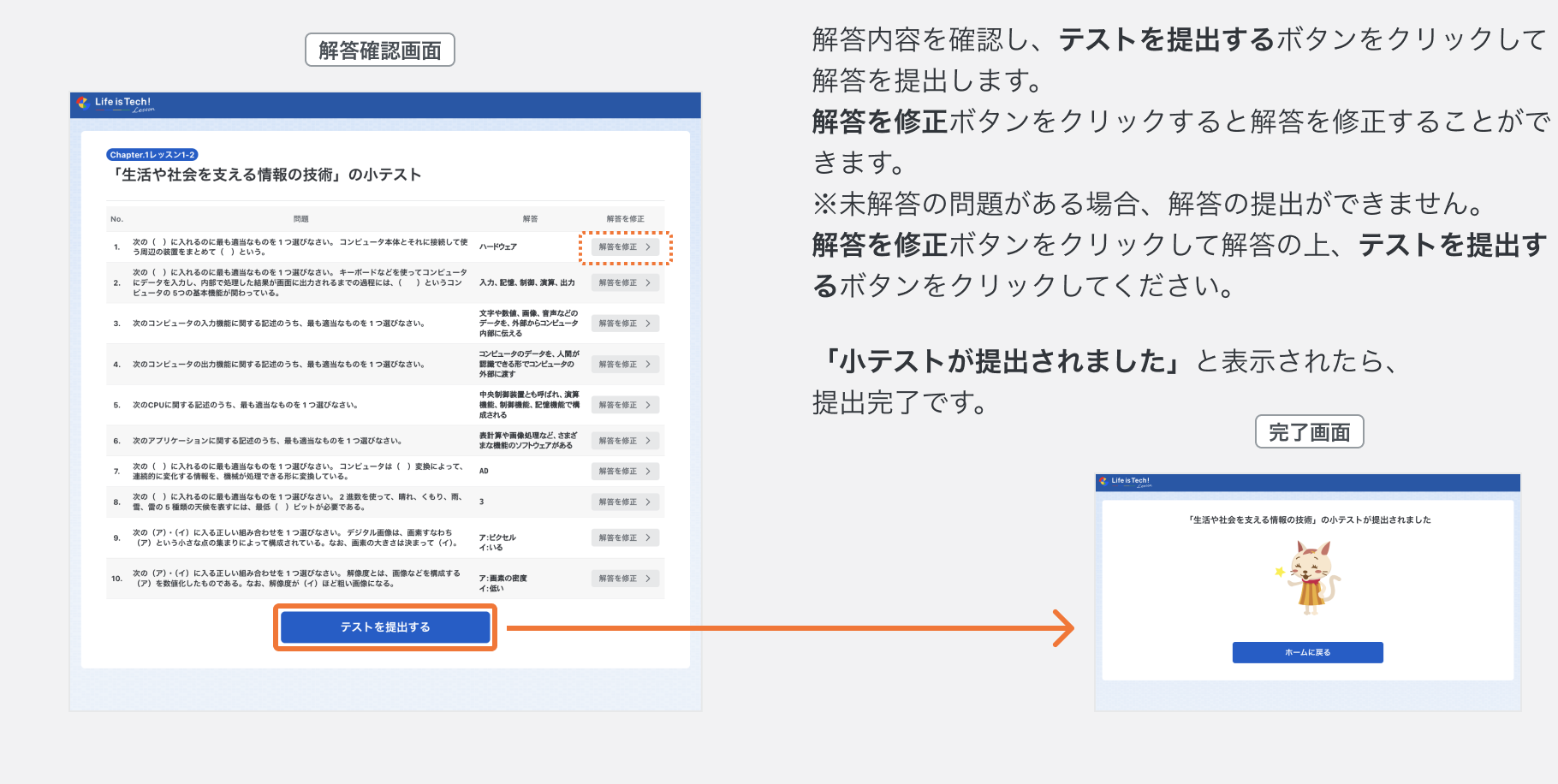Viewport: 1558px width, 784px height.
Task: Click "解答を修正" for question 9 about ピクセル
Action: (x=625, y=538)
